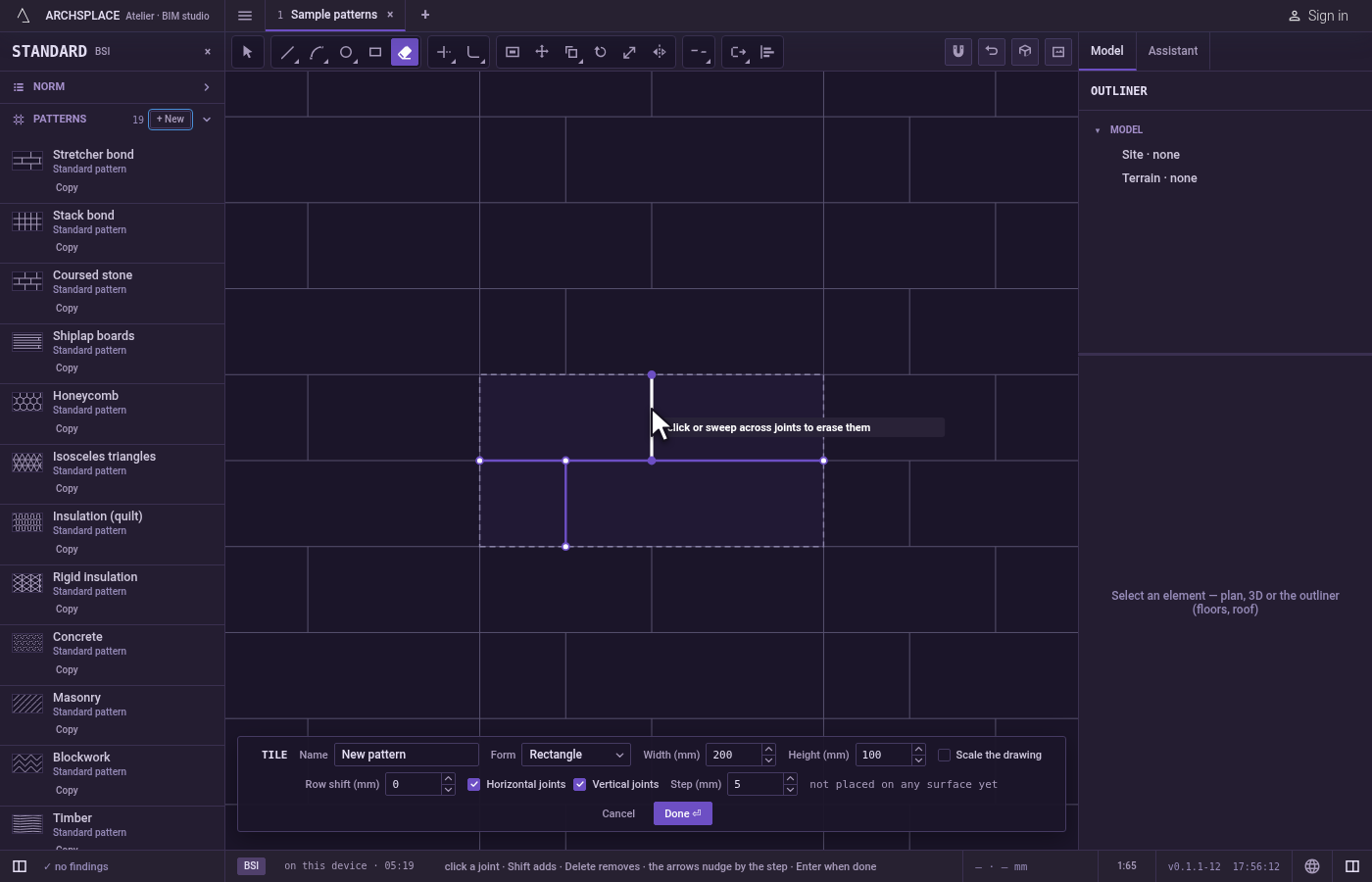Select the arrow selection tool
Image resolution: width=1372 pixels, height=882 pixels.
coord(247,52)
